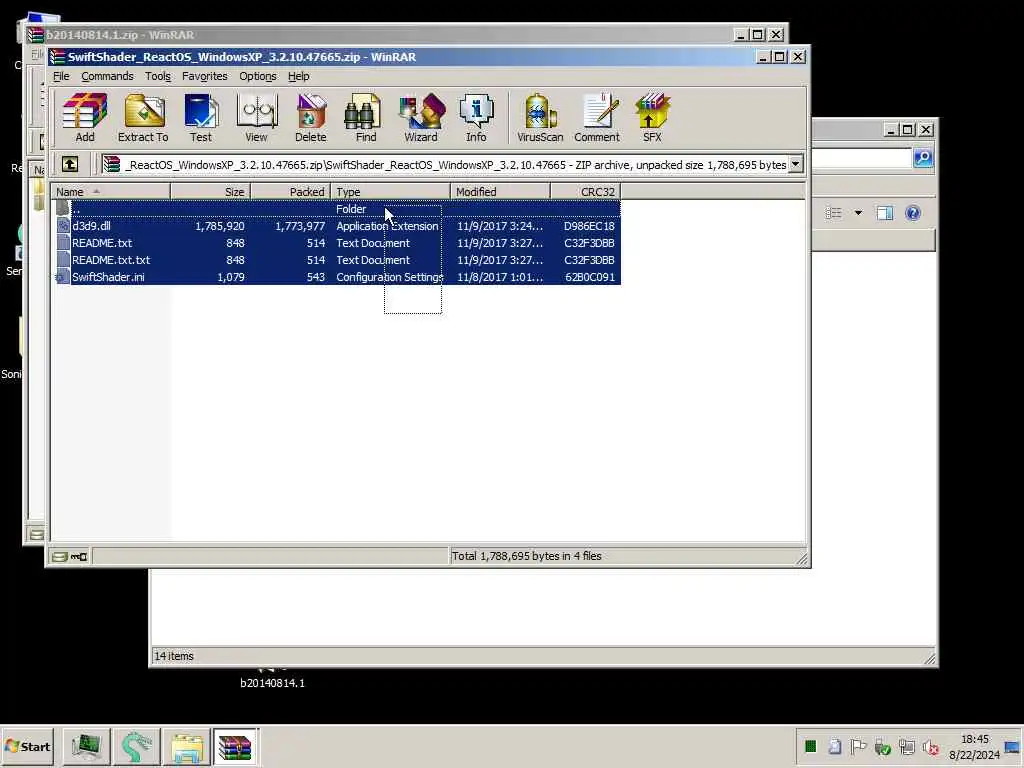Select the d3d9.dll file row
Viewport: 1024px width, 768px height.
336,226
